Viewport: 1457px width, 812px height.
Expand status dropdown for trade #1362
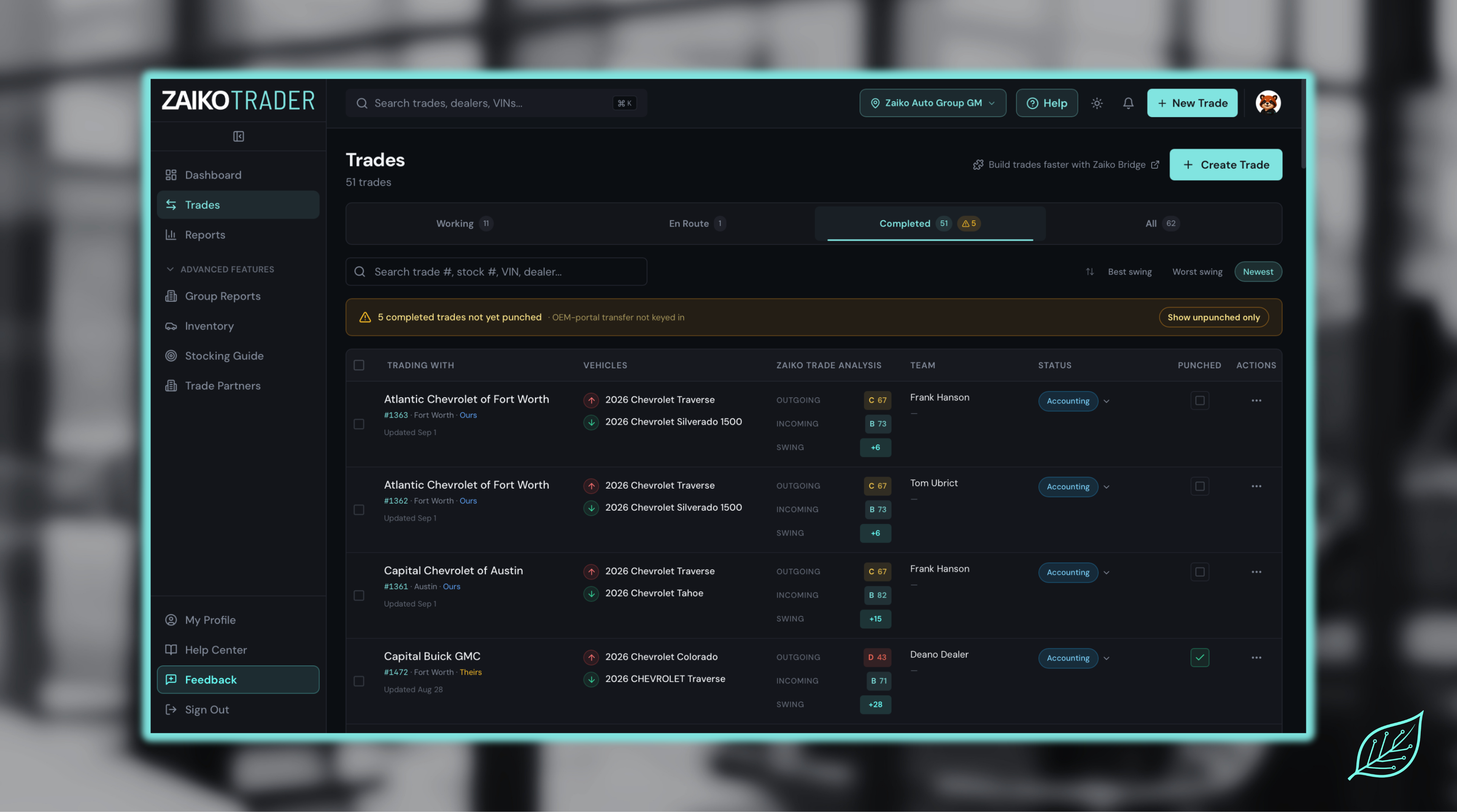click(1106, 487)
